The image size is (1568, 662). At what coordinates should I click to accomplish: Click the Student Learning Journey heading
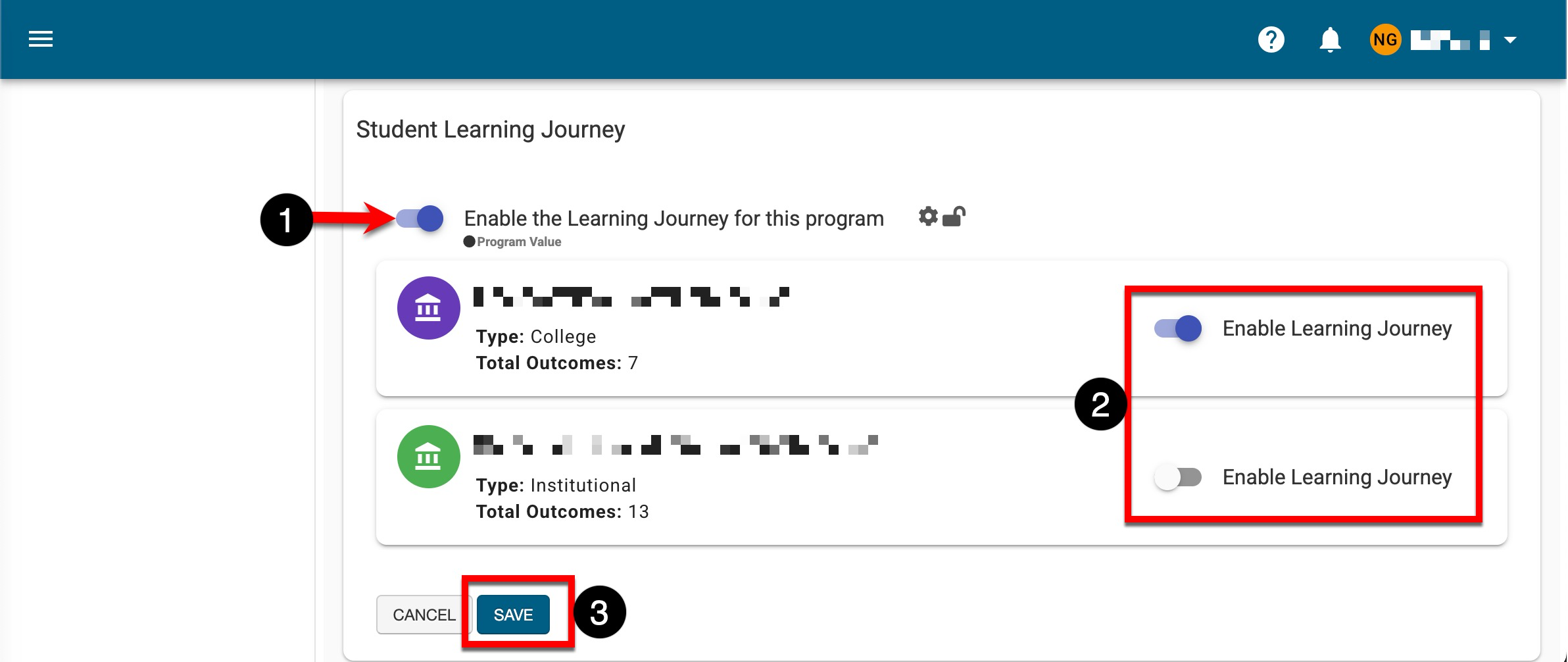[x=490, y=130]
